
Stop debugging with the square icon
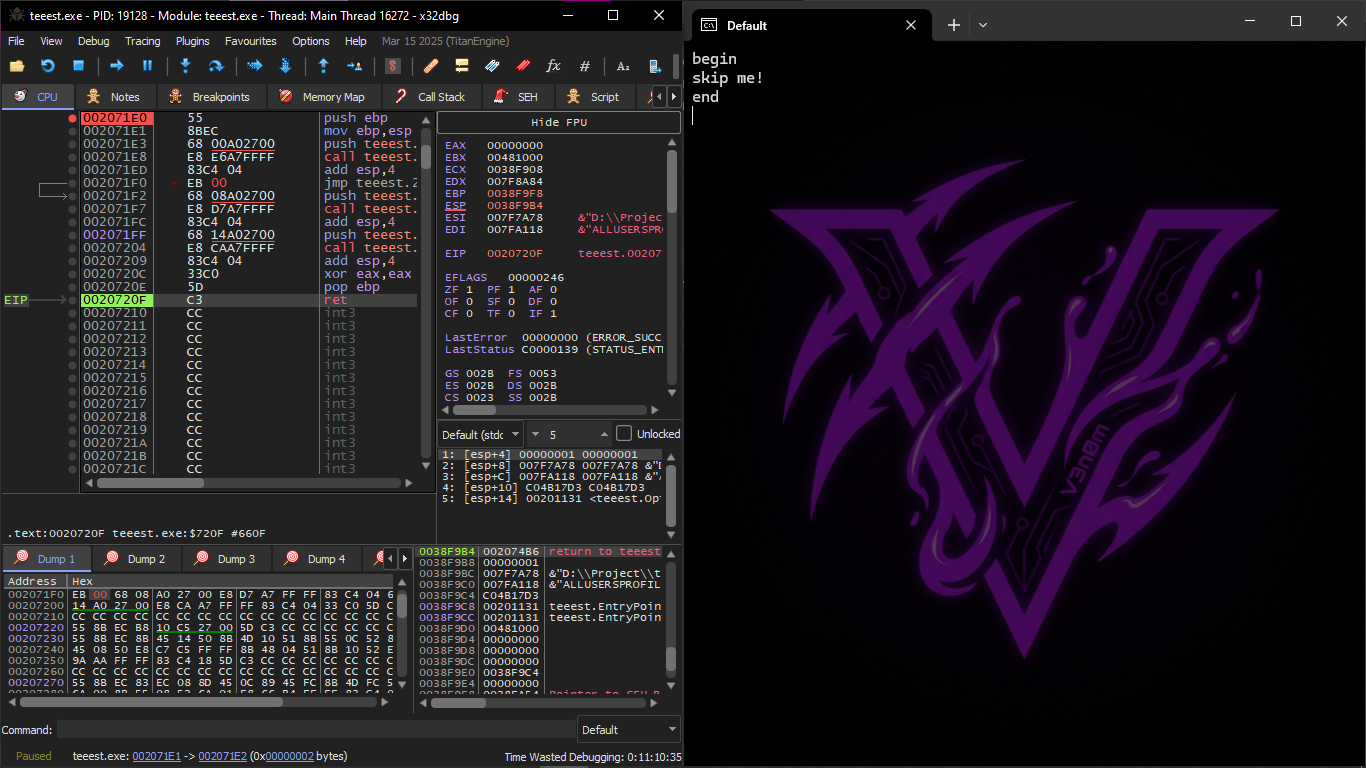click(78, 66)
